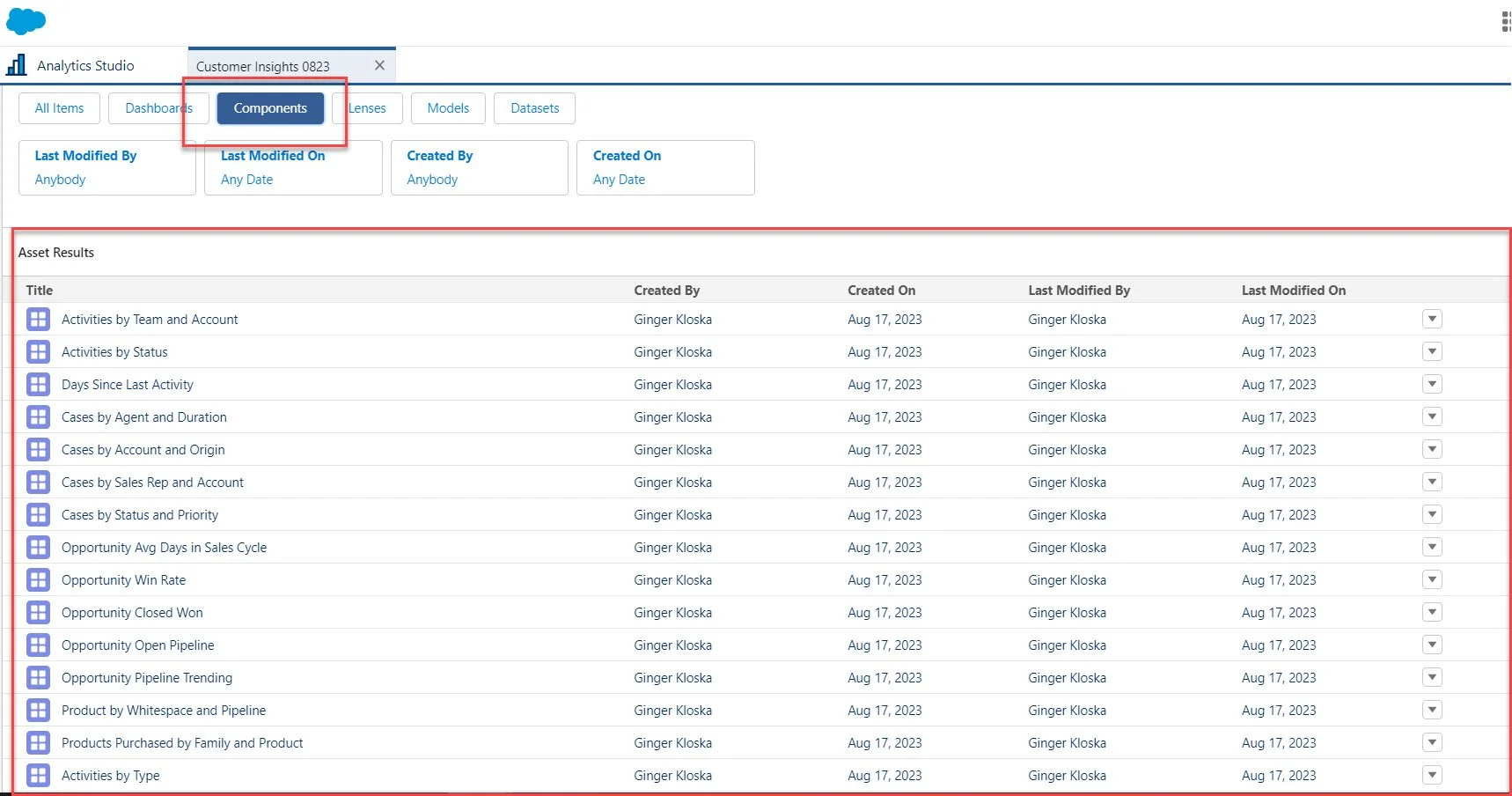The width and height of the screenshot is (1512, 796).
Task: Select the Models filter
Action: click(448, 107)
